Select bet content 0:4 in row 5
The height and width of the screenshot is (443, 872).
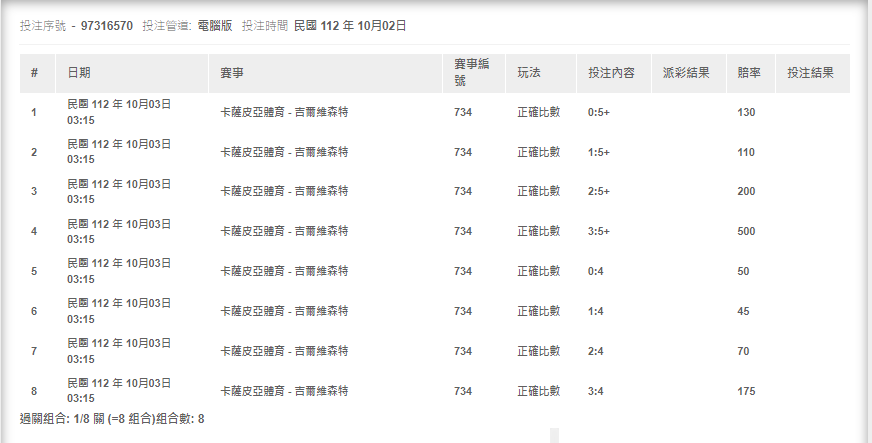click(596, 271)
